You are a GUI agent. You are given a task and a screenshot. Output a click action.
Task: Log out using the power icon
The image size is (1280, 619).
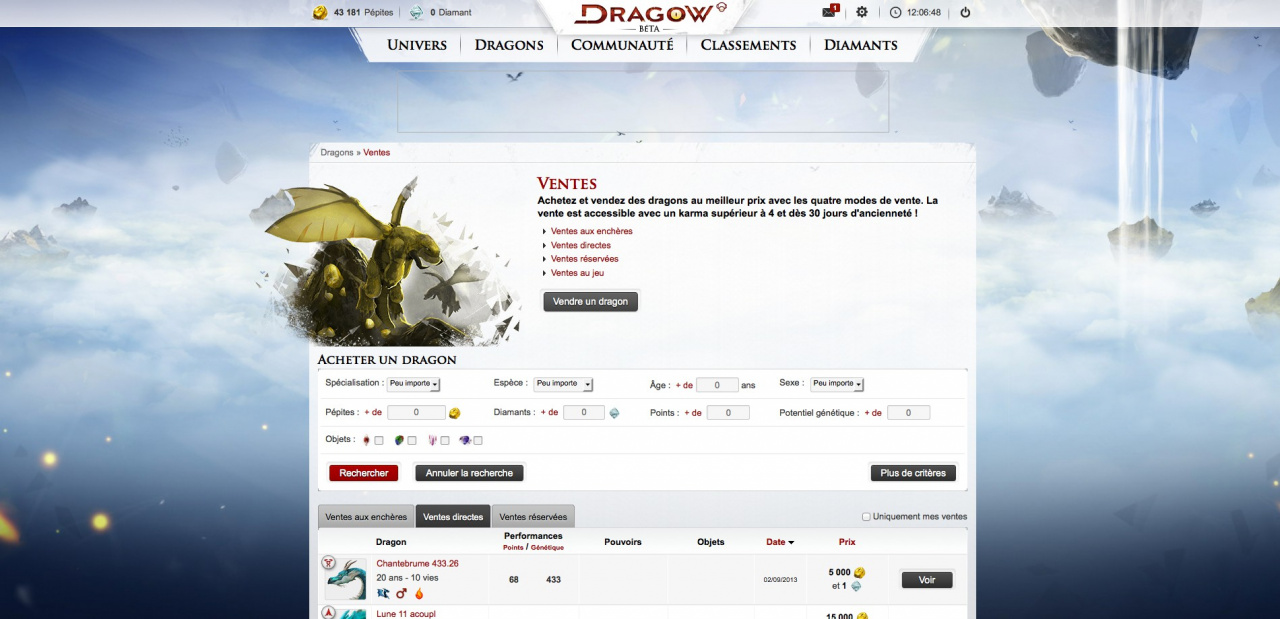point(965,12)
